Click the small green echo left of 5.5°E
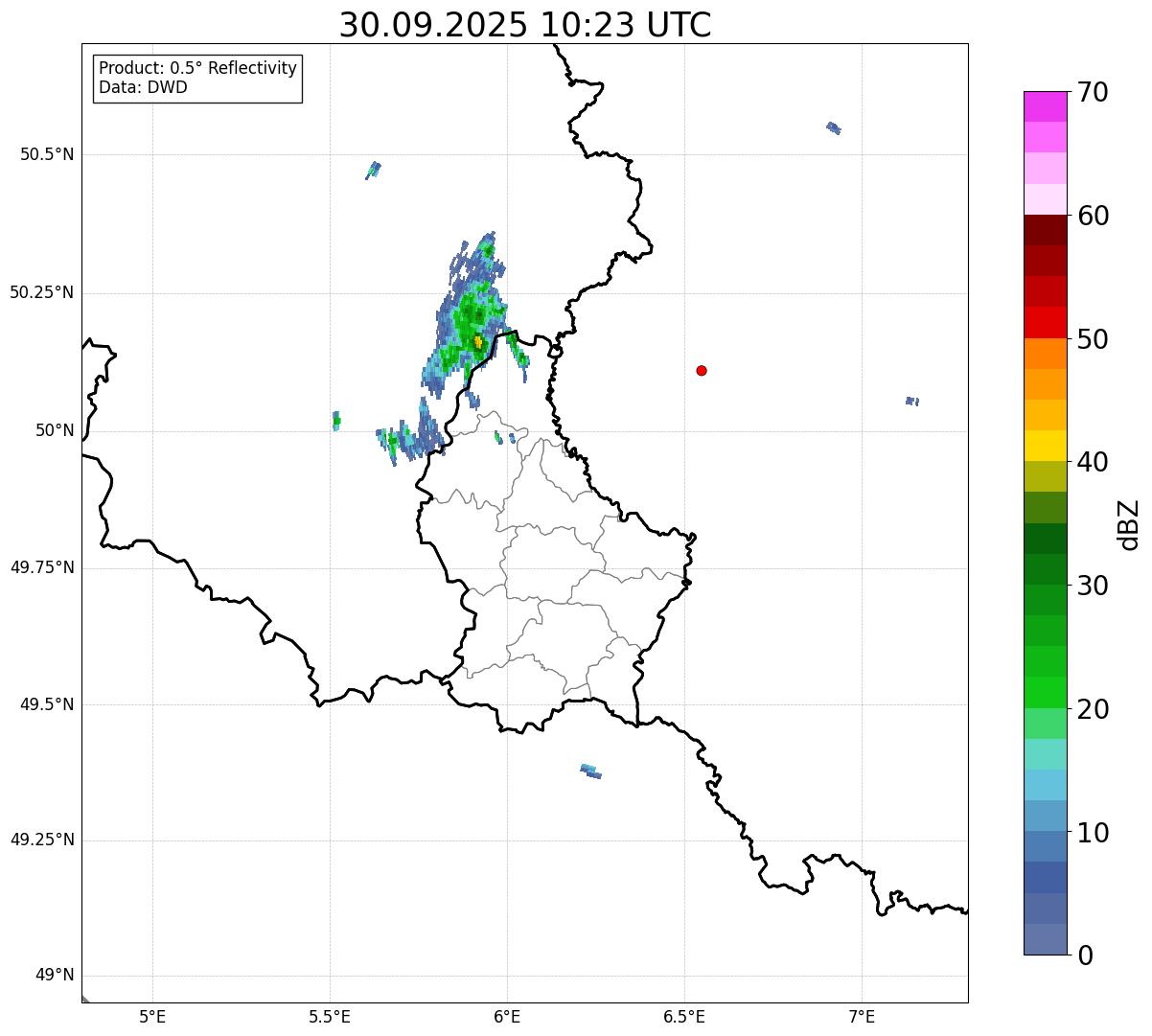This screenshot has height=1036, width=1152. pos(336,420)
